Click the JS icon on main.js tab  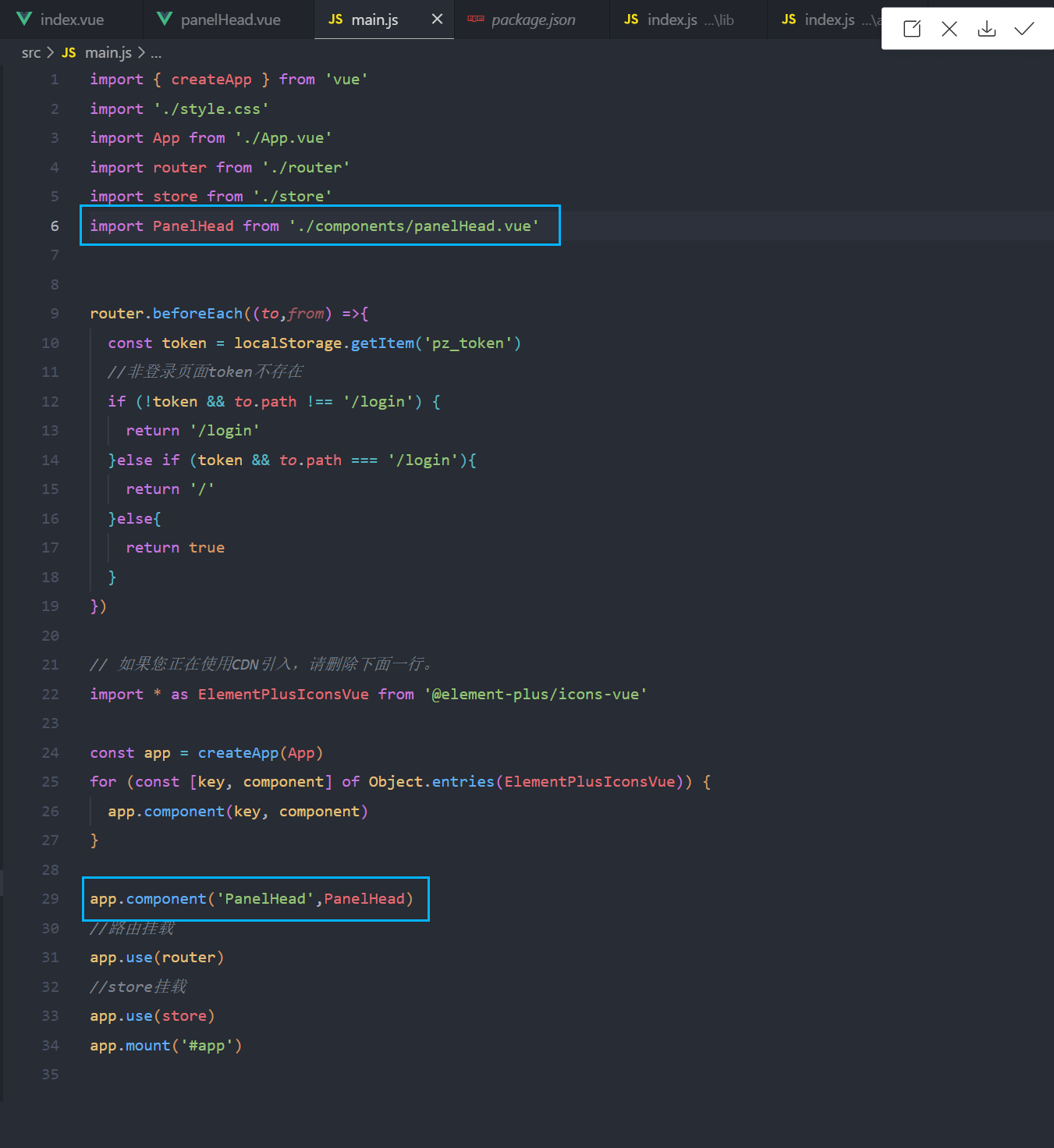pos(335,19)
